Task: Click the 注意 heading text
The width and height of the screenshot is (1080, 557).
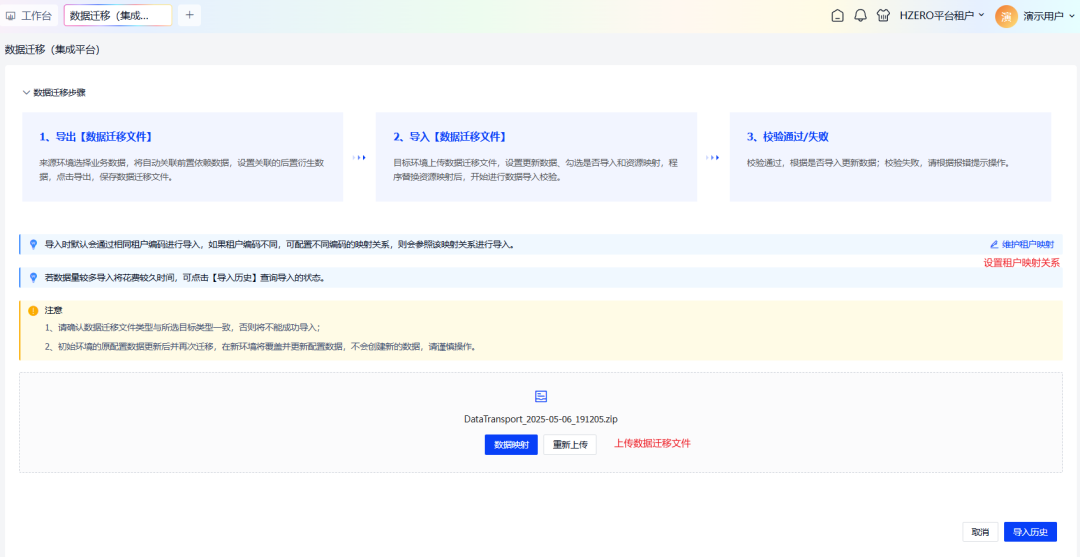Action: [x=54, y=311]
